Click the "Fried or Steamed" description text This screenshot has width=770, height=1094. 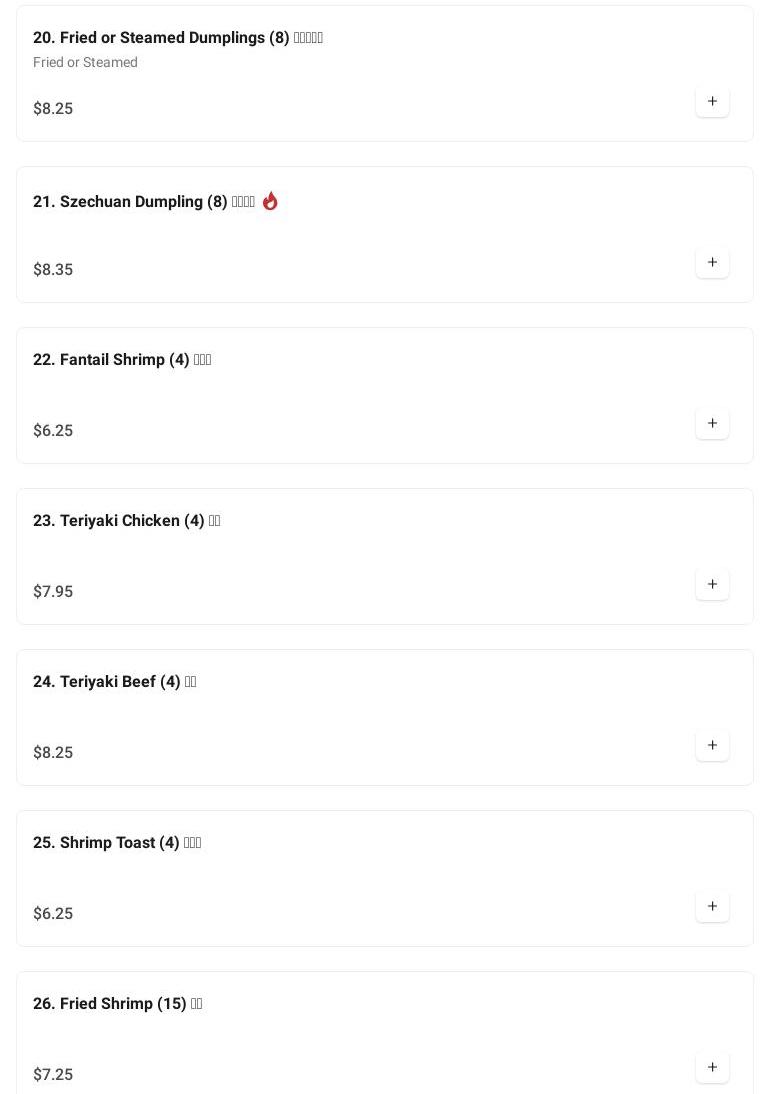pyautogui.click(x=85, y=62)
